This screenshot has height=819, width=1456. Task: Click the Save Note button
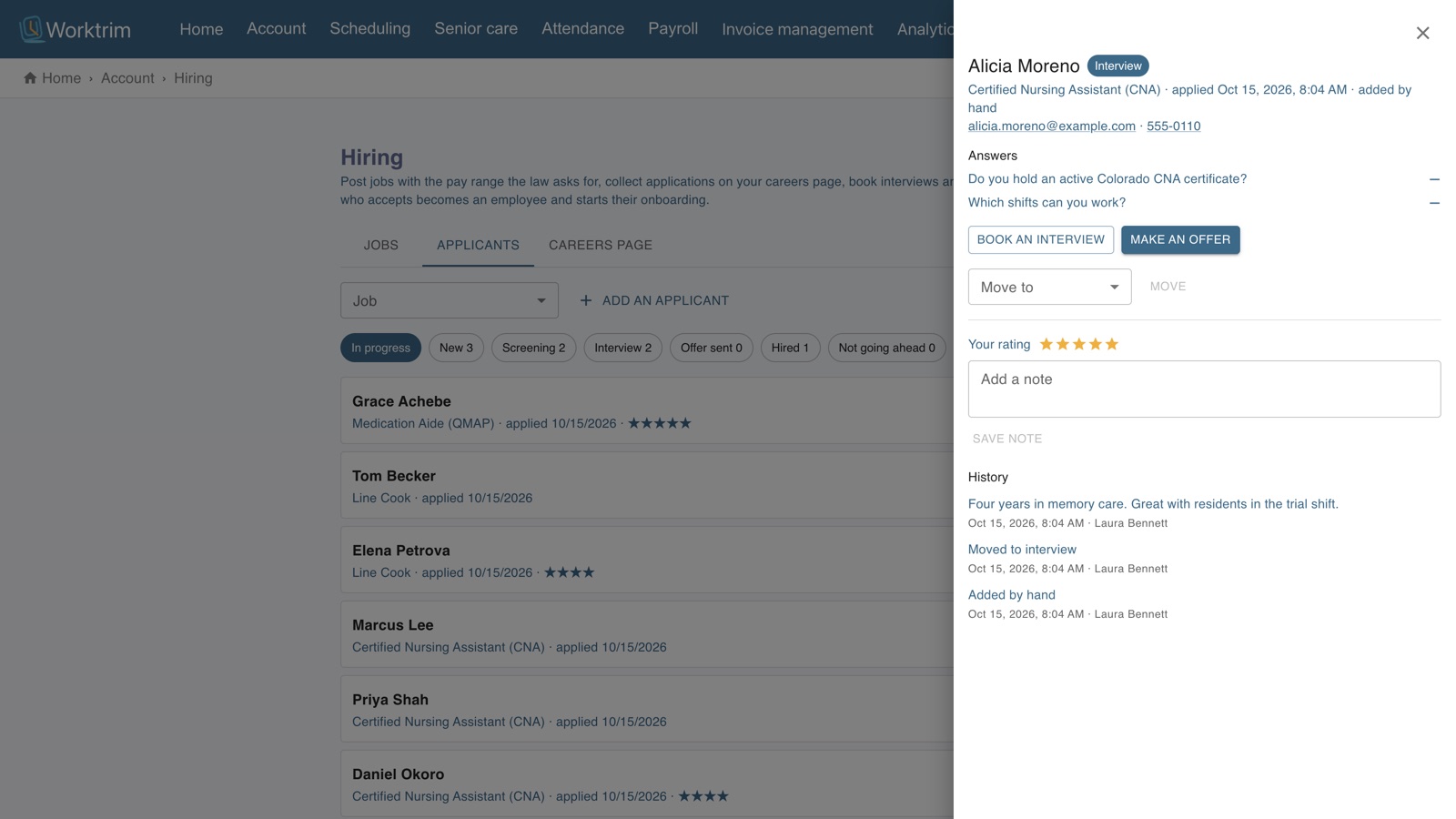1006,439
